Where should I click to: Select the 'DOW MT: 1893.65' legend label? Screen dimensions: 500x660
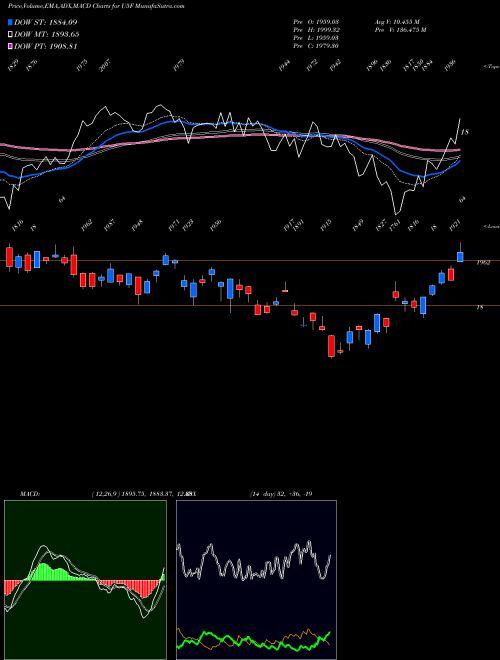[47, 34]
